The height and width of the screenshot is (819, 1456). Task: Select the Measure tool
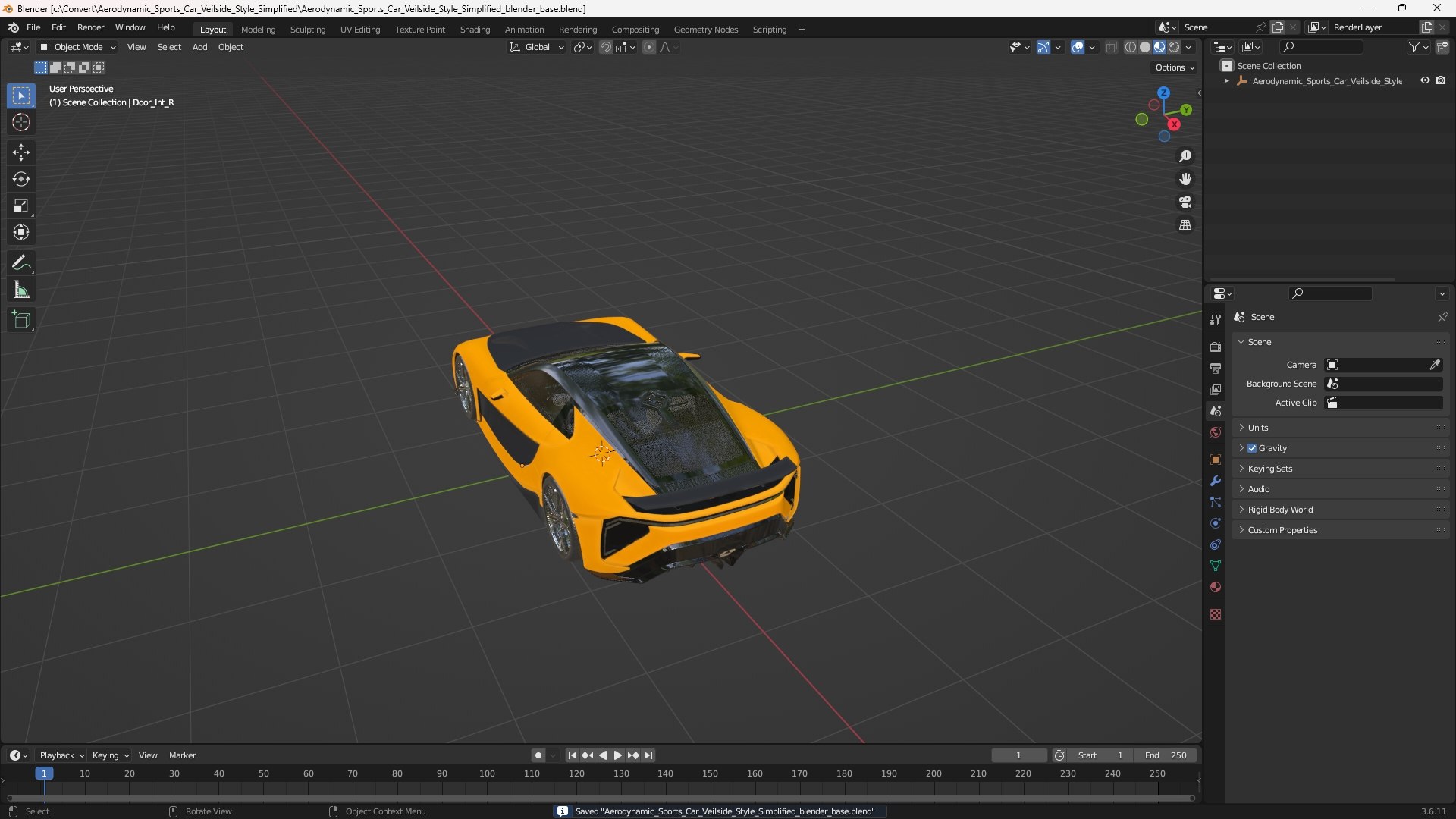coord(21,290)
